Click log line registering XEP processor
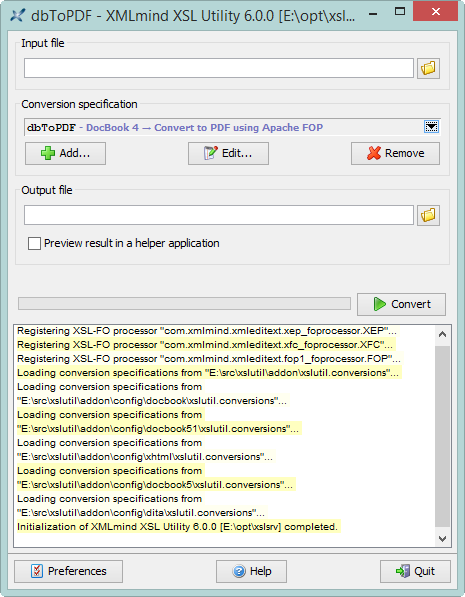The height and width of the screenshot is (597, 465). coord(207,330)
